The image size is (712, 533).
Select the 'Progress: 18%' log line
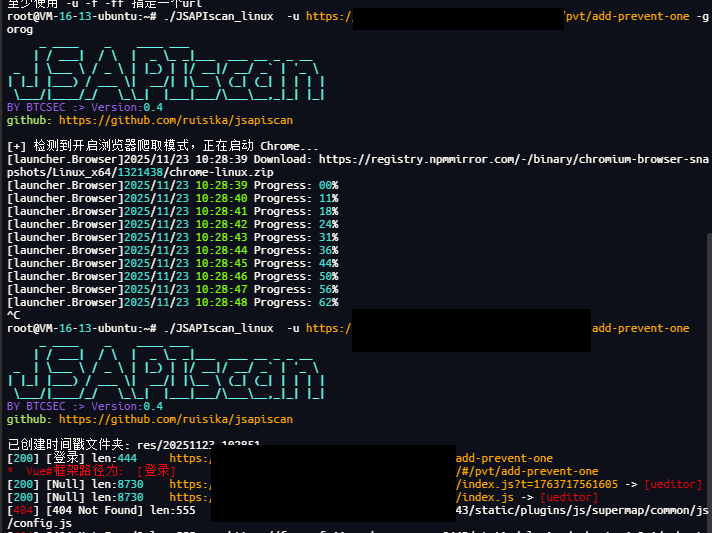173,212
